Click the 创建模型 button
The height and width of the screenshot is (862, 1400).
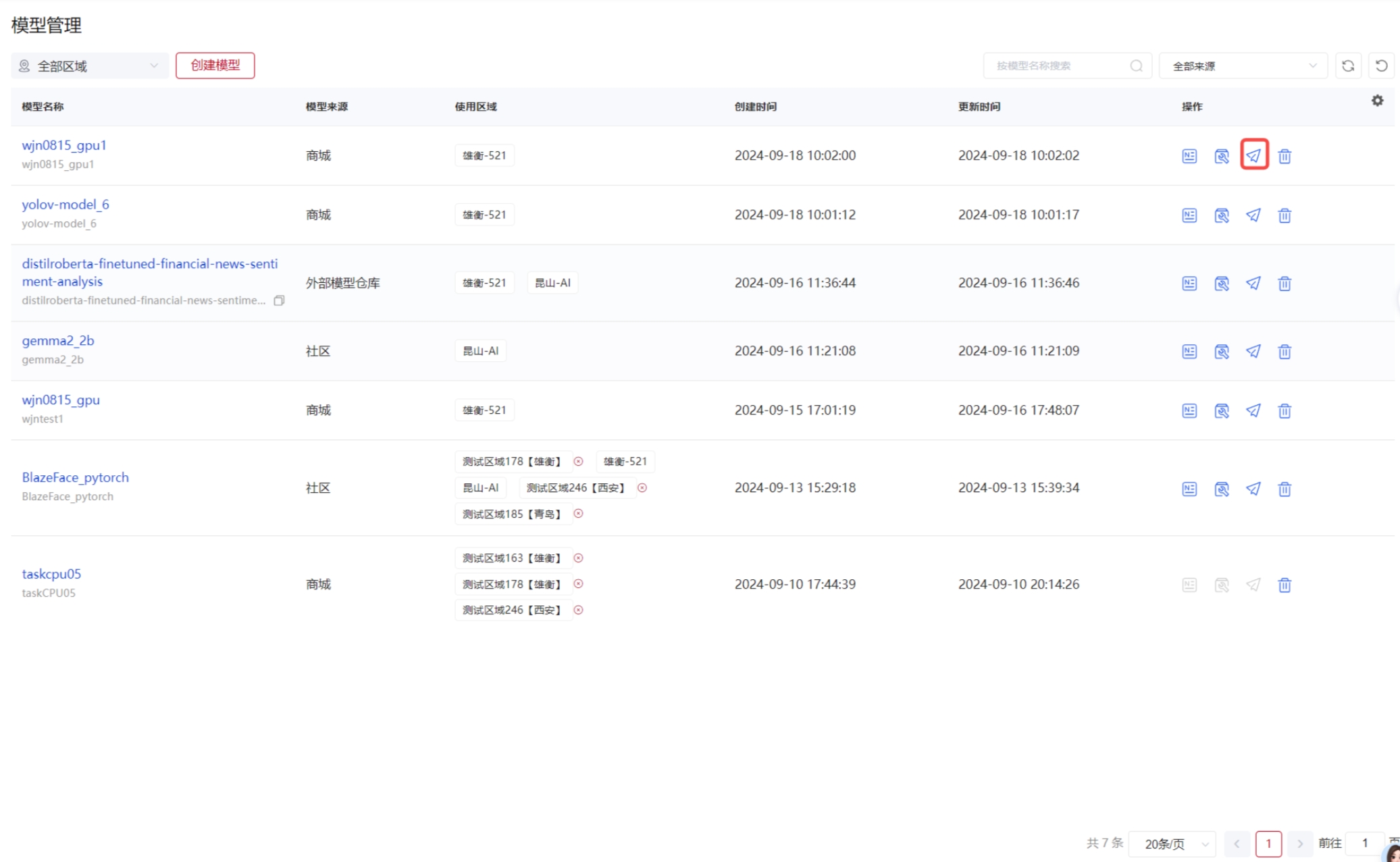[215, 65]
